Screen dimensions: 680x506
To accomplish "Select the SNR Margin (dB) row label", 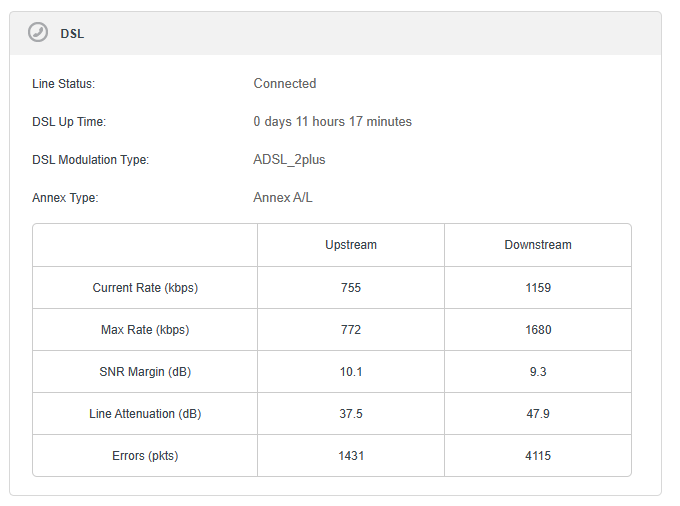I will tap(145, 372).
